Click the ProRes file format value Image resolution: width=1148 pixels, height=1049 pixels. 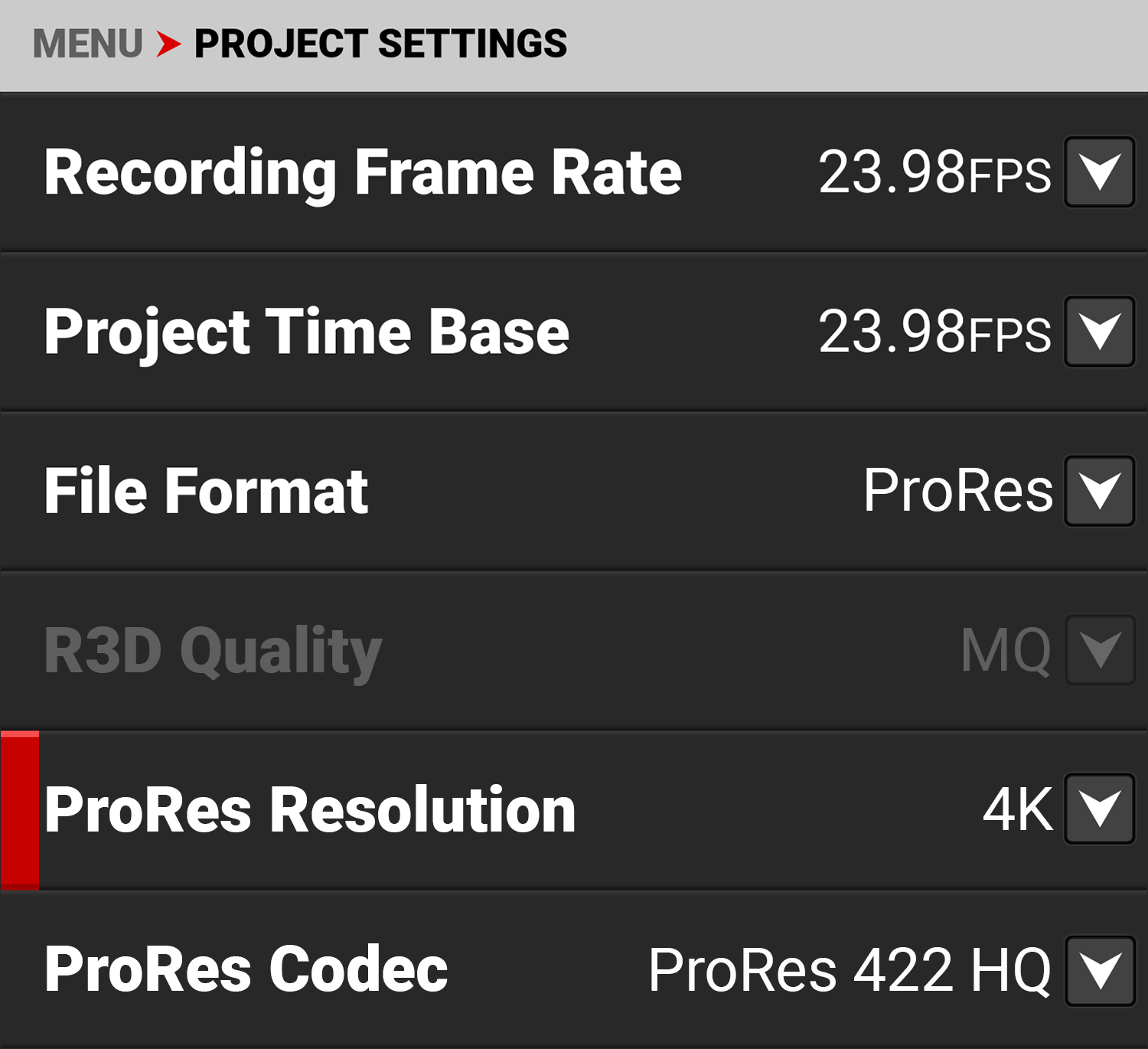click(957, 491)
